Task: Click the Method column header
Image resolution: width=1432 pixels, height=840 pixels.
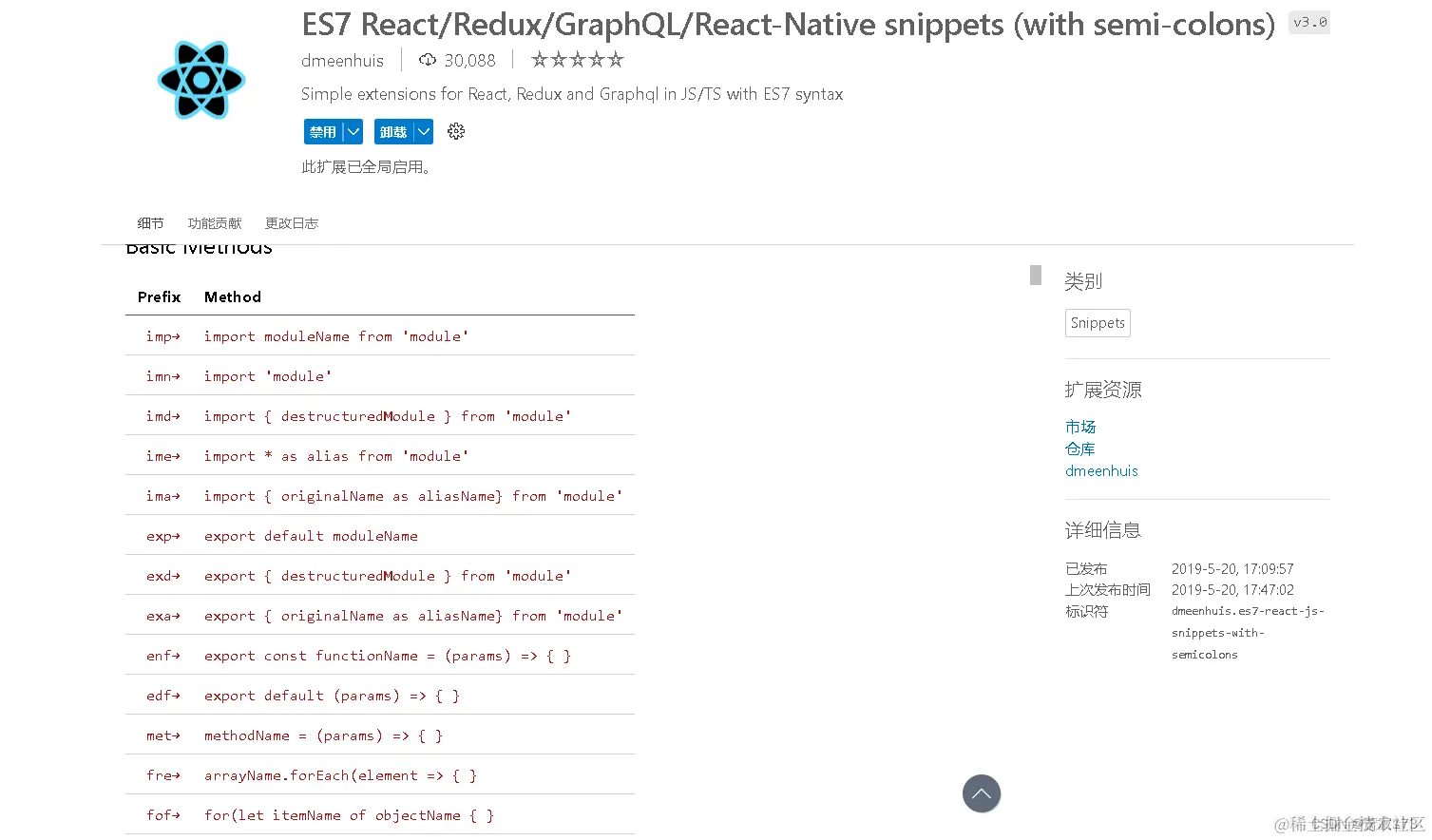Action: pos(233,296)
